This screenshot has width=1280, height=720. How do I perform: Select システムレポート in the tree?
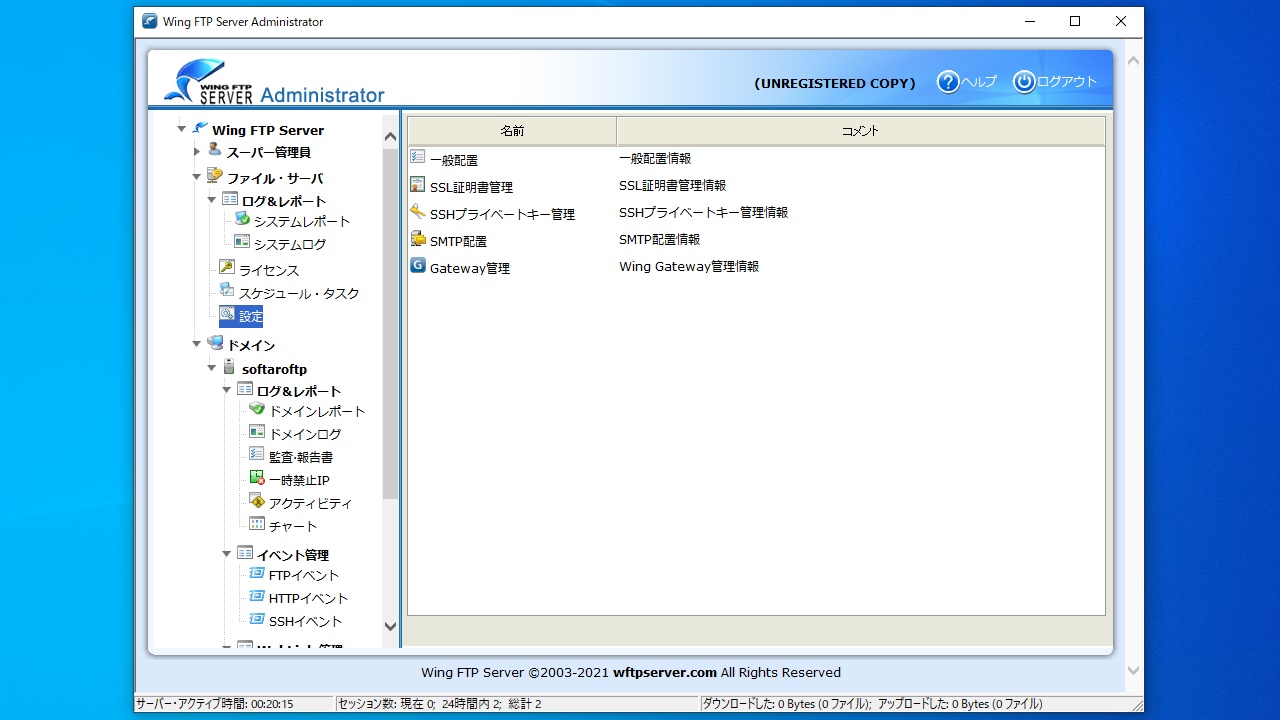click(x=302, y=221)
